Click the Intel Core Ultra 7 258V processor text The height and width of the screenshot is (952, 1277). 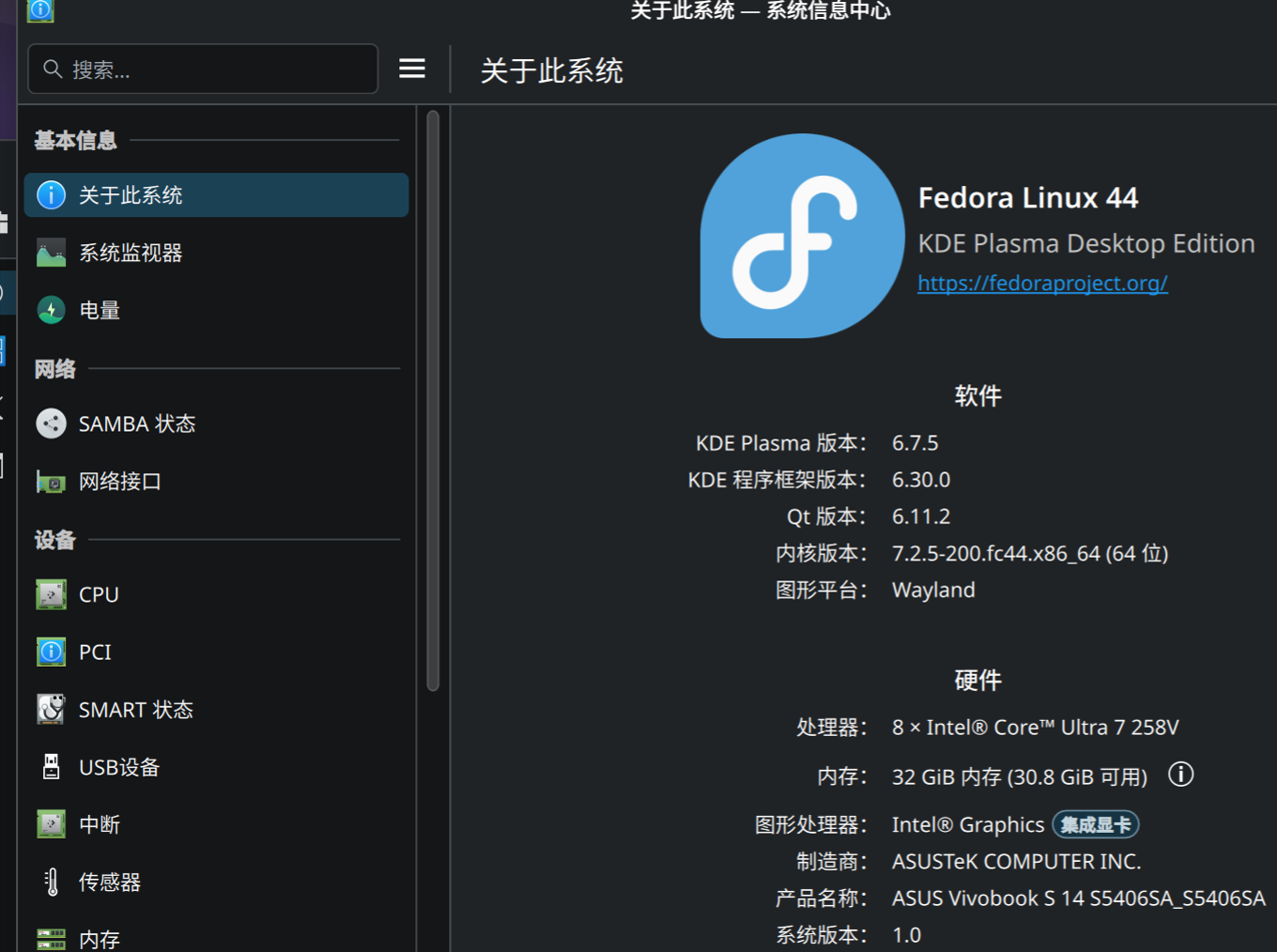1035,728
